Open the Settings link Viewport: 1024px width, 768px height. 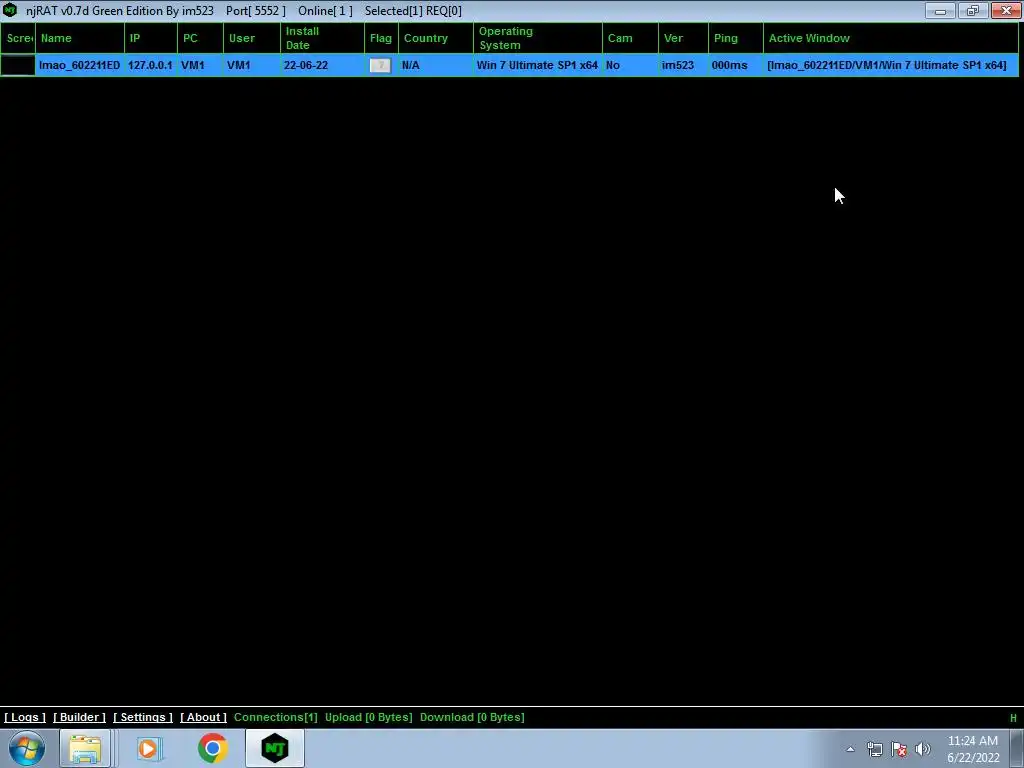point(143,717)
